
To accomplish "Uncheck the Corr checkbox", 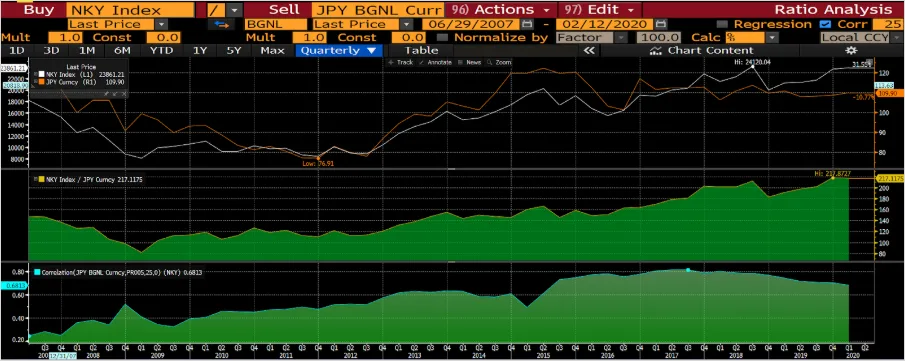I will [x=825, y=24].
